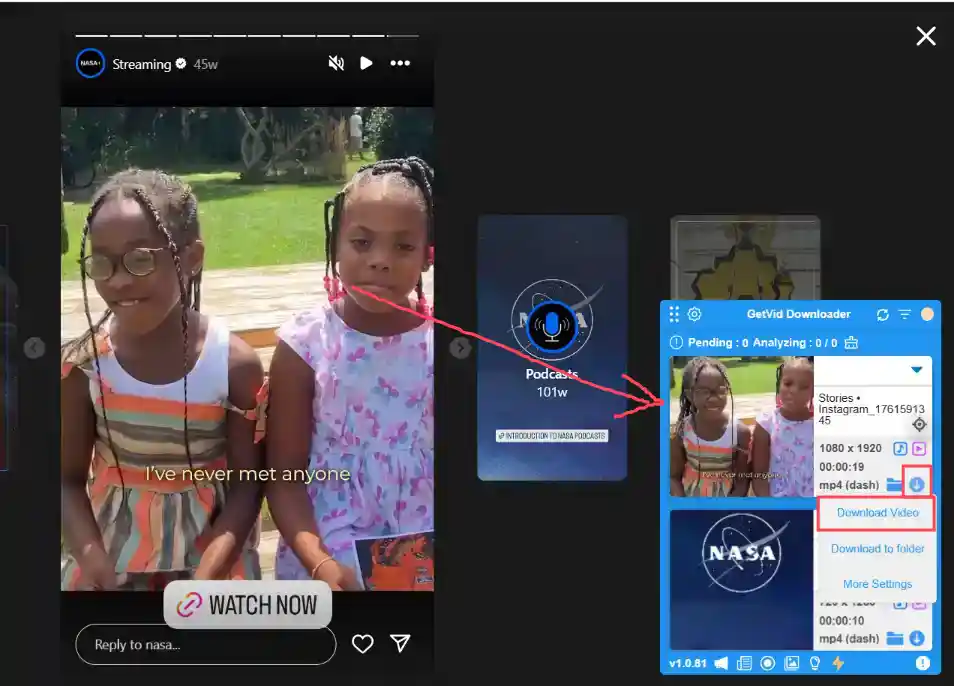Open the GetVid Downloader settings gear

(694, 313)
